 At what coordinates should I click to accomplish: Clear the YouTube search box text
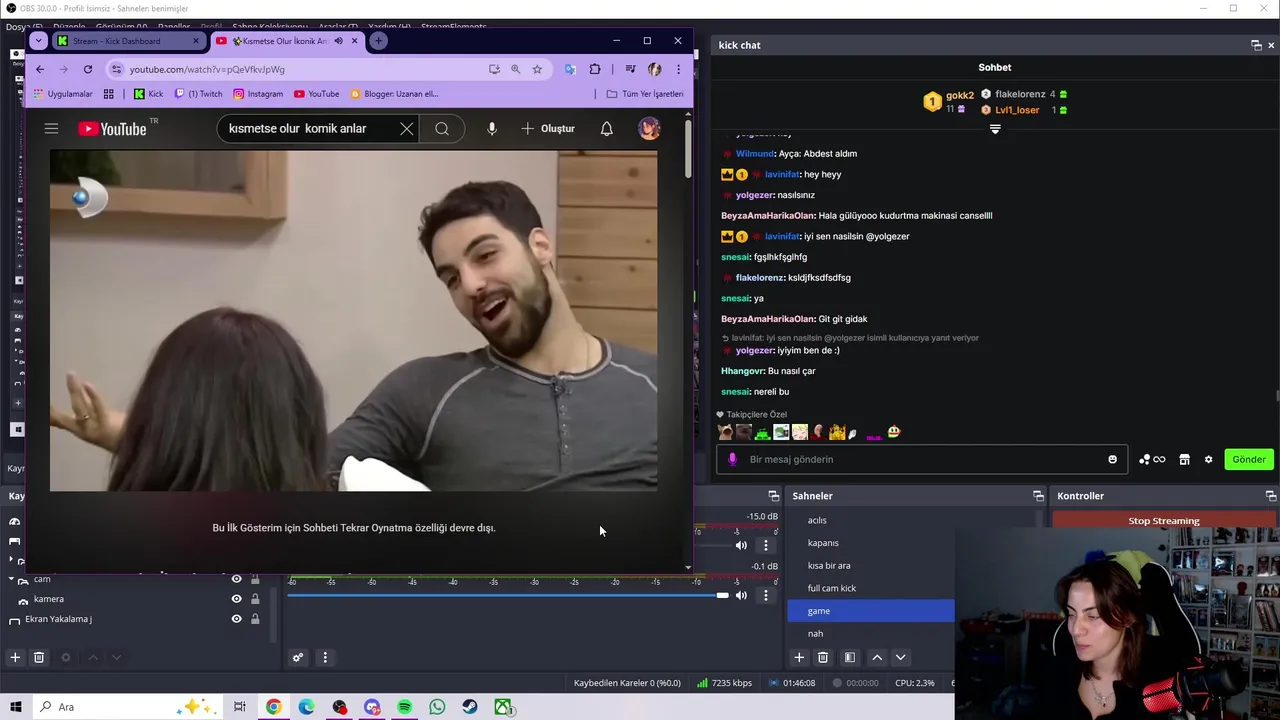click(406, 128)
